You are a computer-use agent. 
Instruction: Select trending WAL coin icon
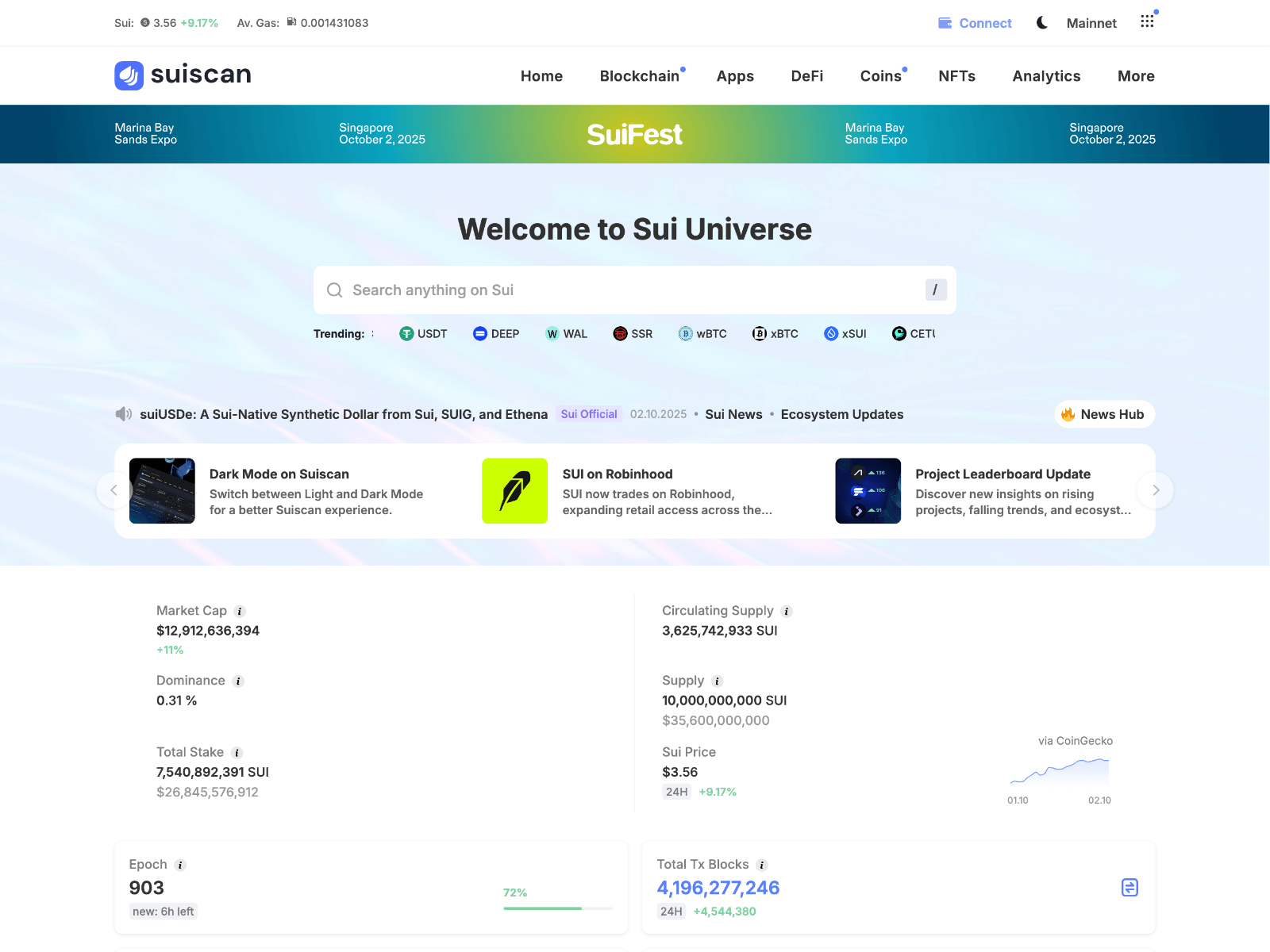[x=552, y=334]
